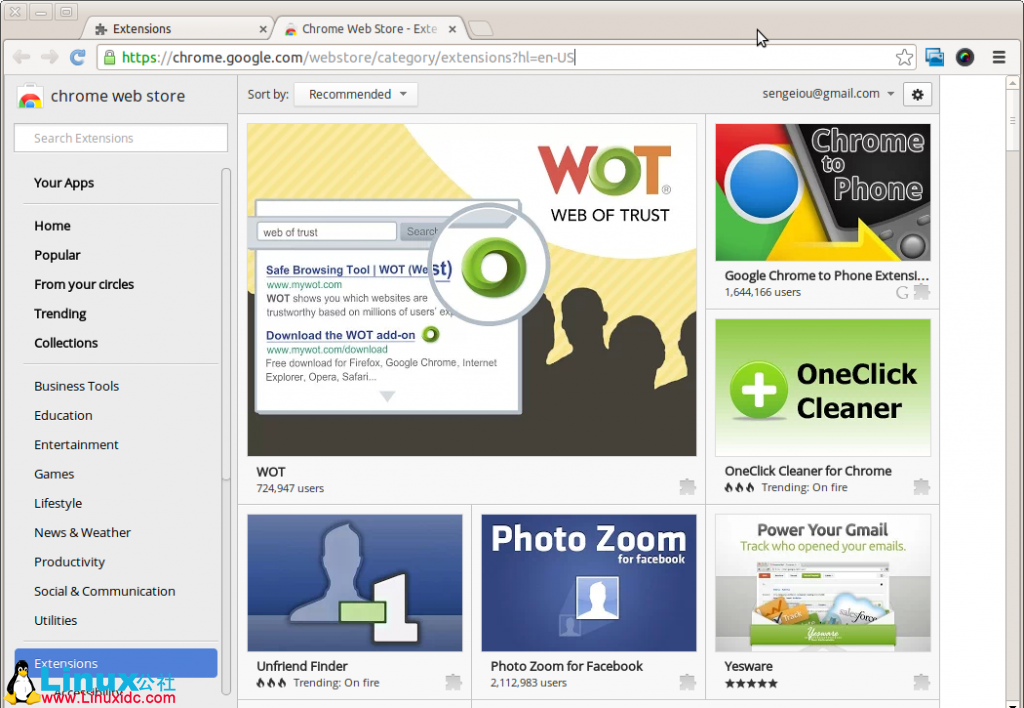
Task: Click the trending flame icons on Unfriend Finder card
Action: [x=271, y=683]
